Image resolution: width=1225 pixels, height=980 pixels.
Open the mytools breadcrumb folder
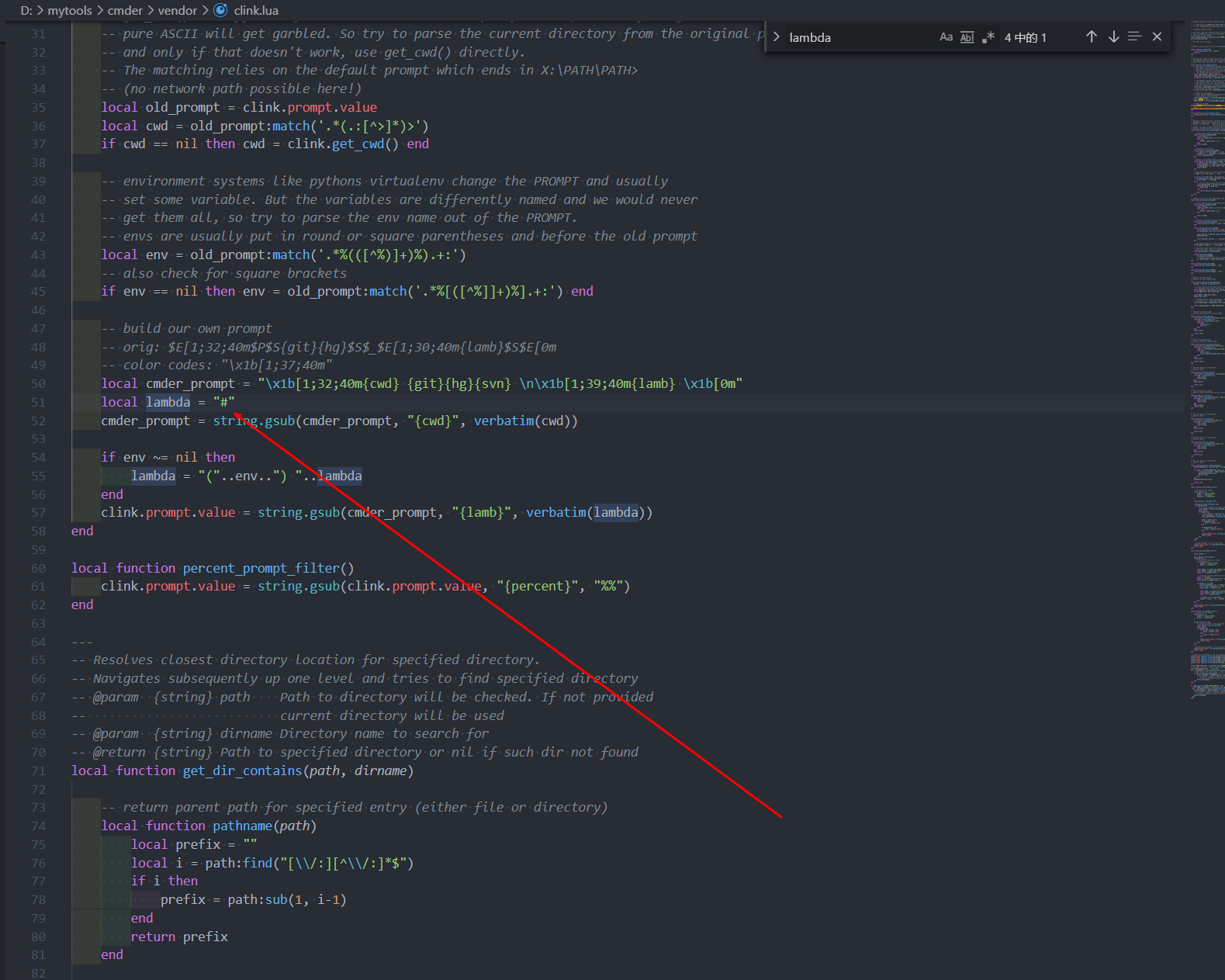pos(70,10)
